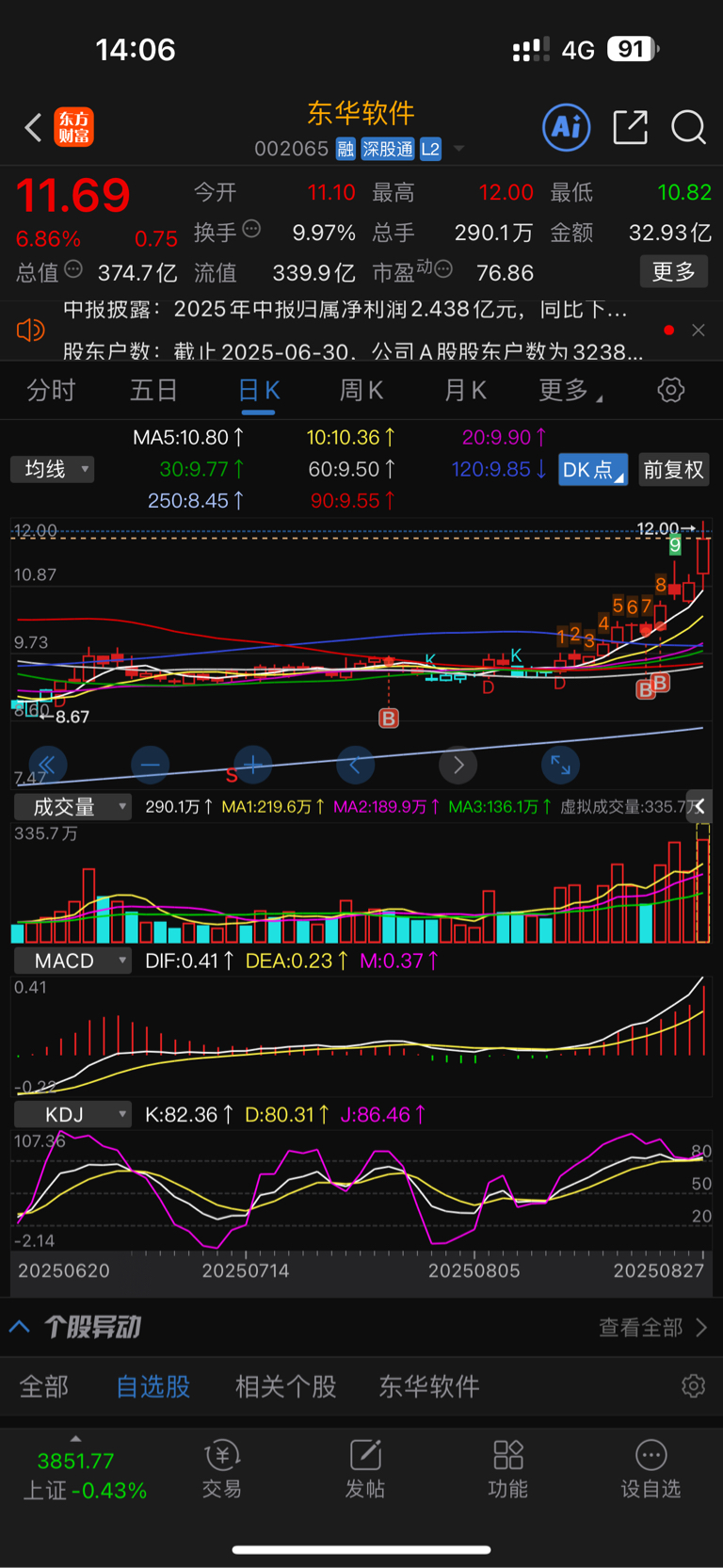Viewport: 723px width, 1568px height.
Task: Tap the 20250805 date label
Action: click(474, 1270)
